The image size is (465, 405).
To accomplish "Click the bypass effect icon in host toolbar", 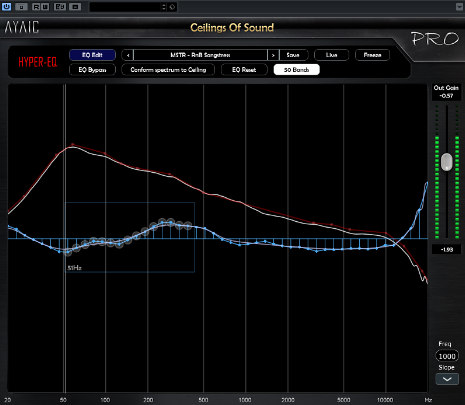I will [21, 6].
